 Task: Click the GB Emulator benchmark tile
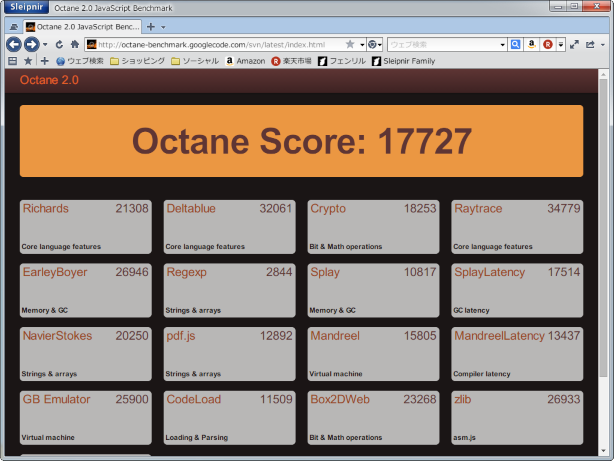coord(86,418)
